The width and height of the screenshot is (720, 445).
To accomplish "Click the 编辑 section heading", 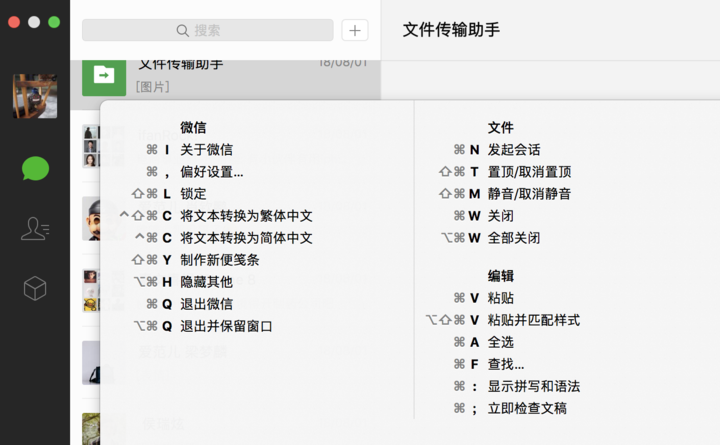I will (x=501, y=276).
